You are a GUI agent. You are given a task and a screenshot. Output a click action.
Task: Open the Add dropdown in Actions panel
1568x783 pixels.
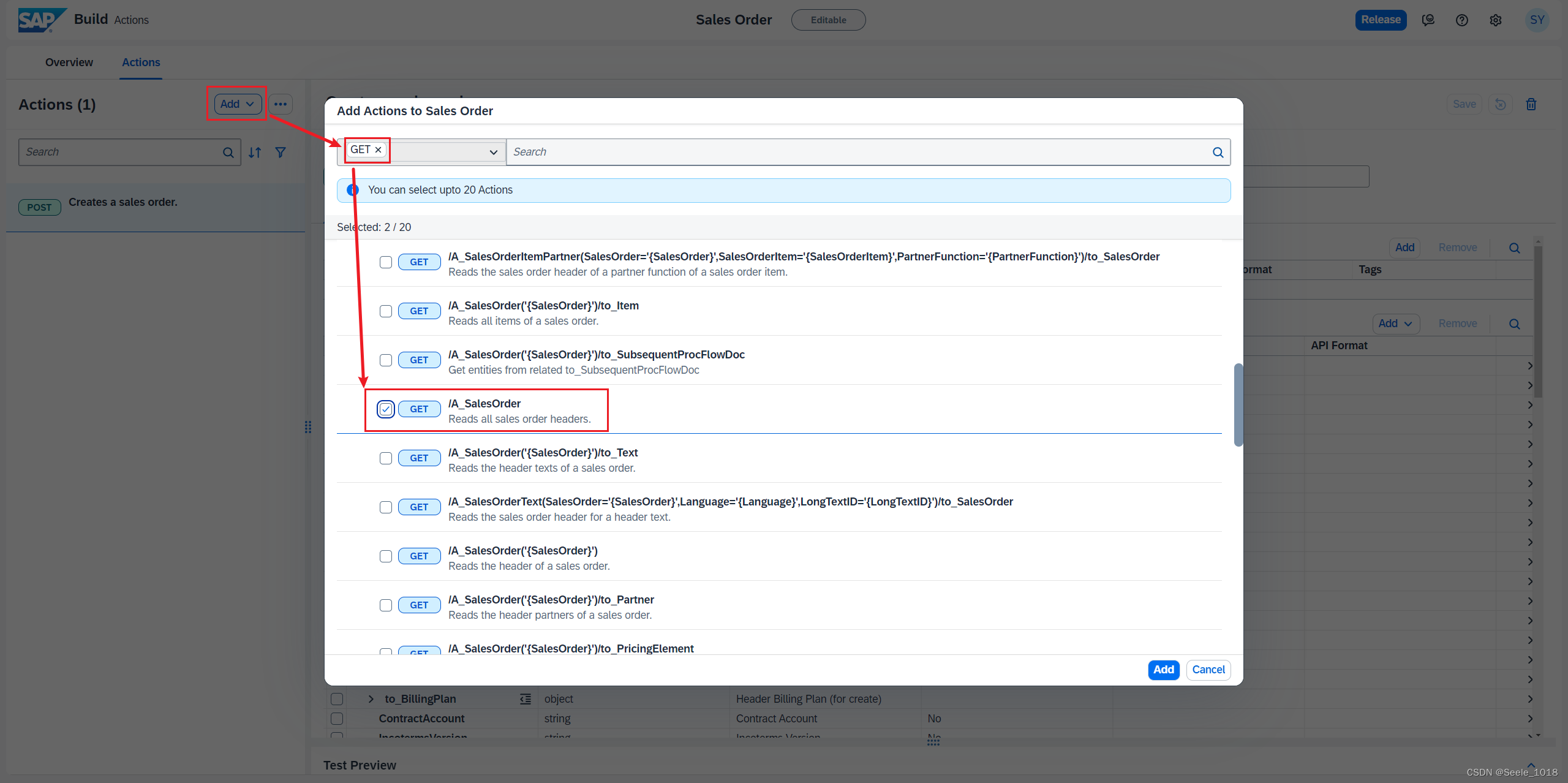(238, 104)
